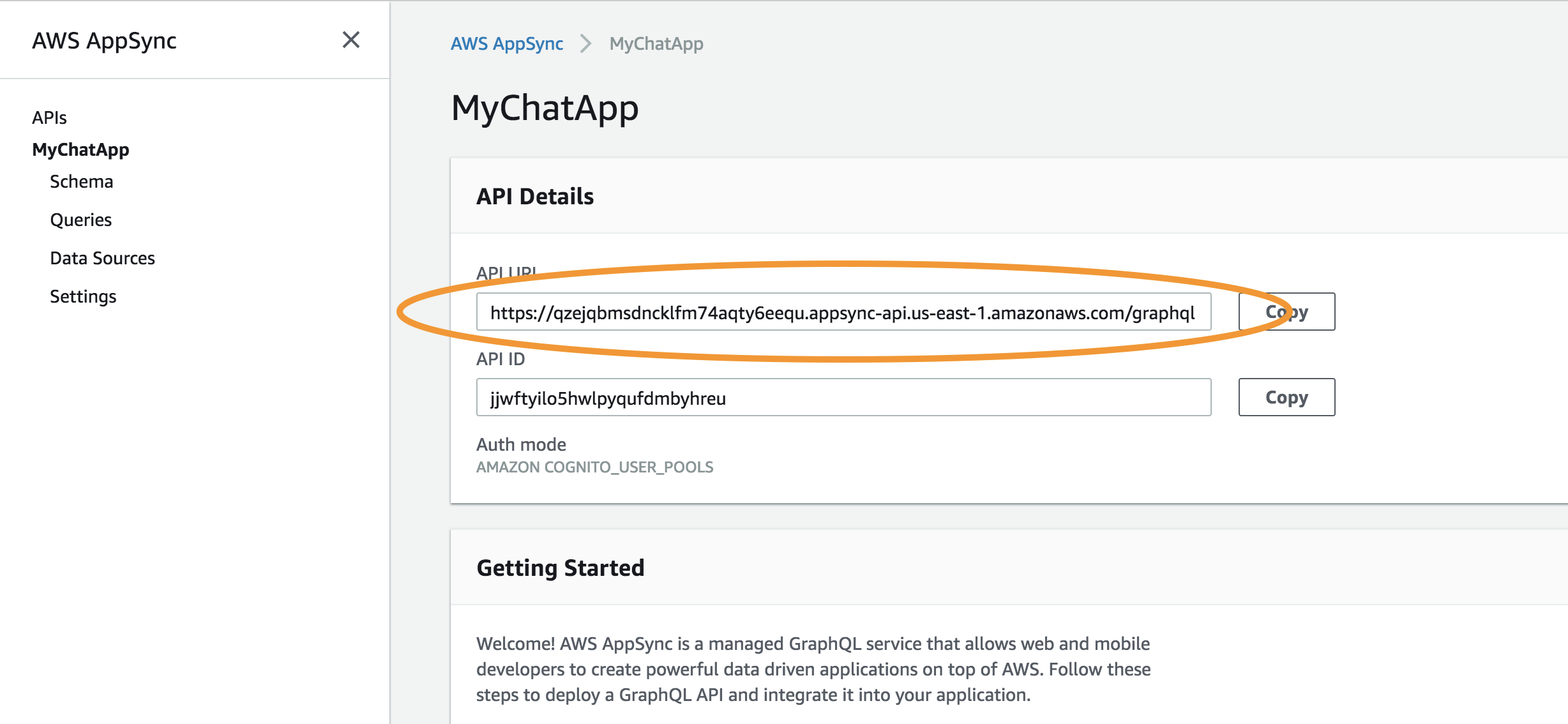Open the Queries page
The height and width of the screenshot is (724, 1568).
tap(81, 220)
